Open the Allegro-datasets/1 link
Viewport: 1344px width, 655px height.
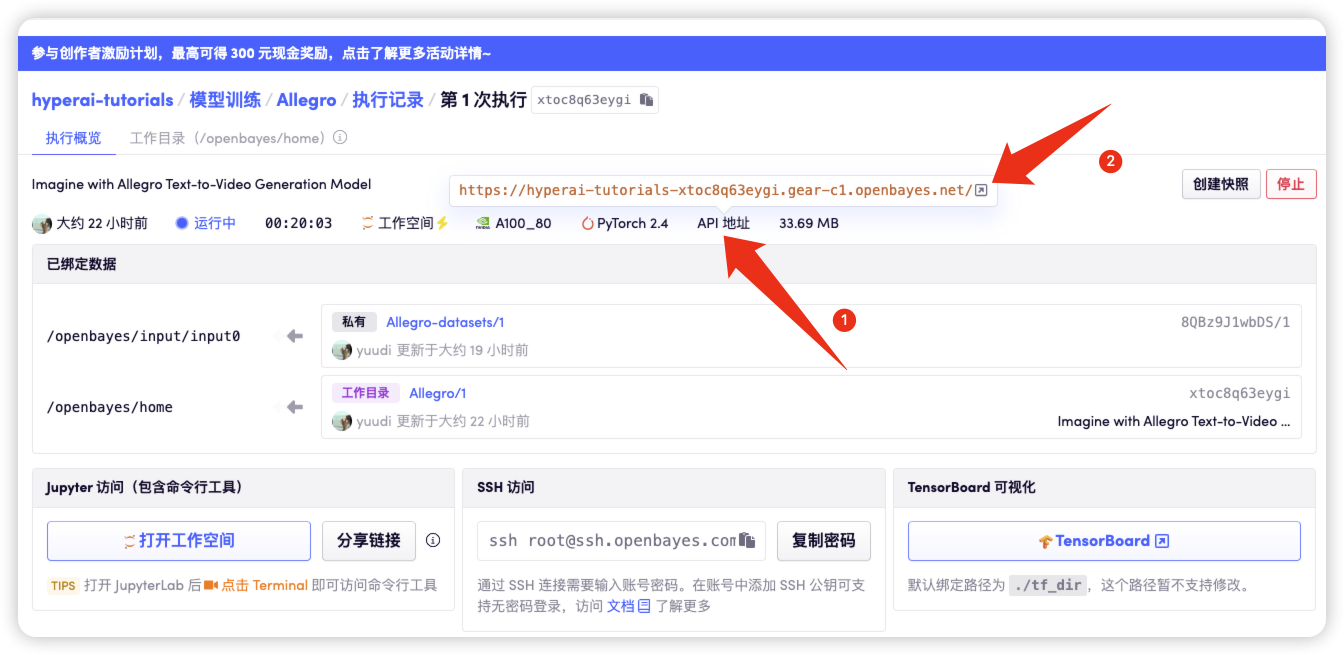point(445,322)
